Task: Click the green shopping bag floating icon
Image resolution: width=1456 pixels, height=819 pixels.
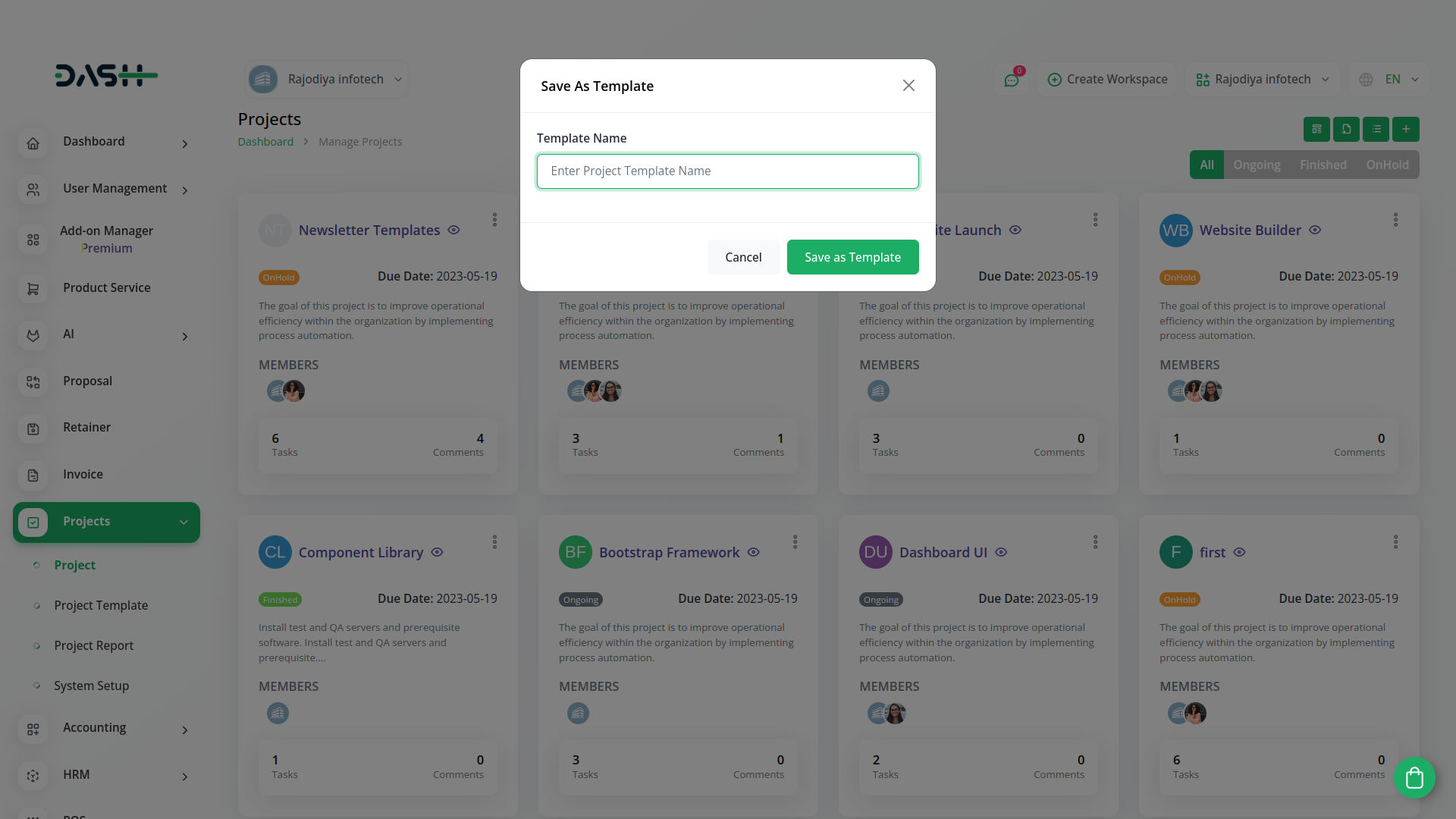Action: click(x=1414, y=777)
